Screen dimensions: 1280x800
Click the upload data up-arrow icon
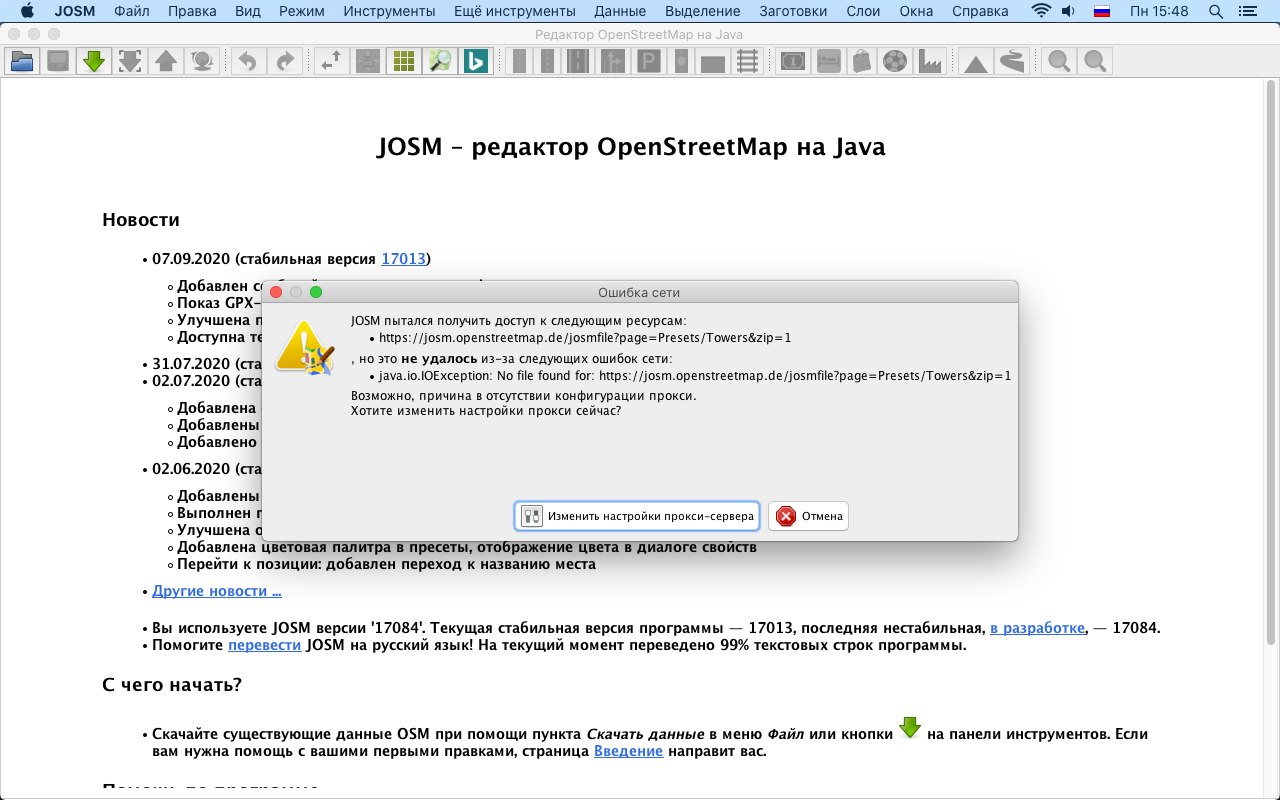coord(166,61)
